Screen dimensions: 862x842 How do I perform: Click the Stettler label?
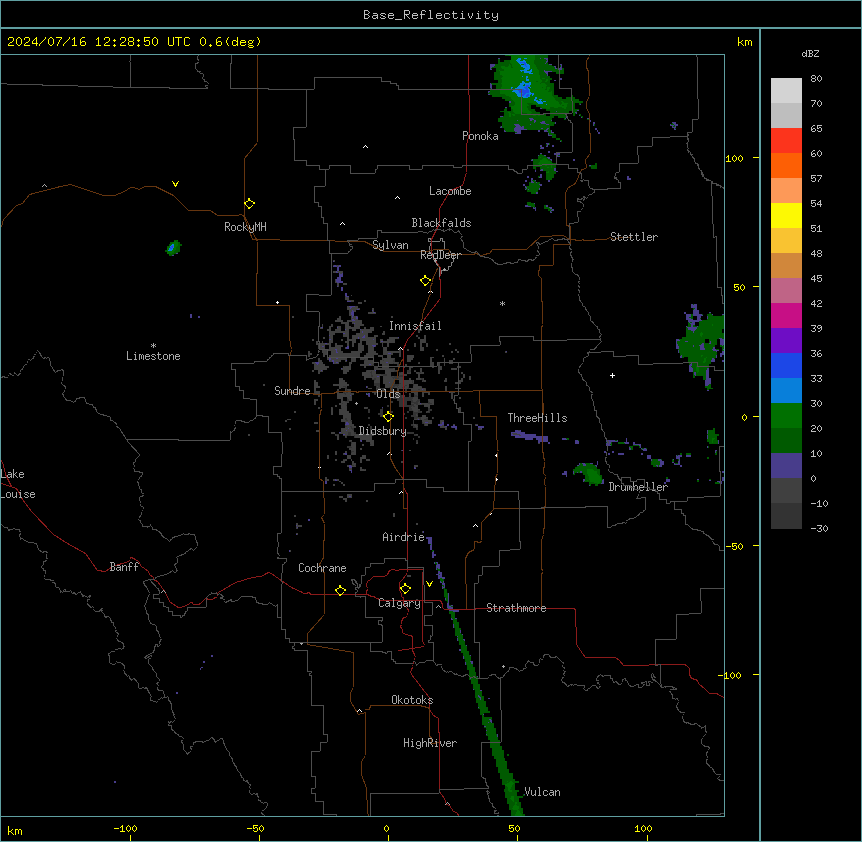click(x=634, y=237)
